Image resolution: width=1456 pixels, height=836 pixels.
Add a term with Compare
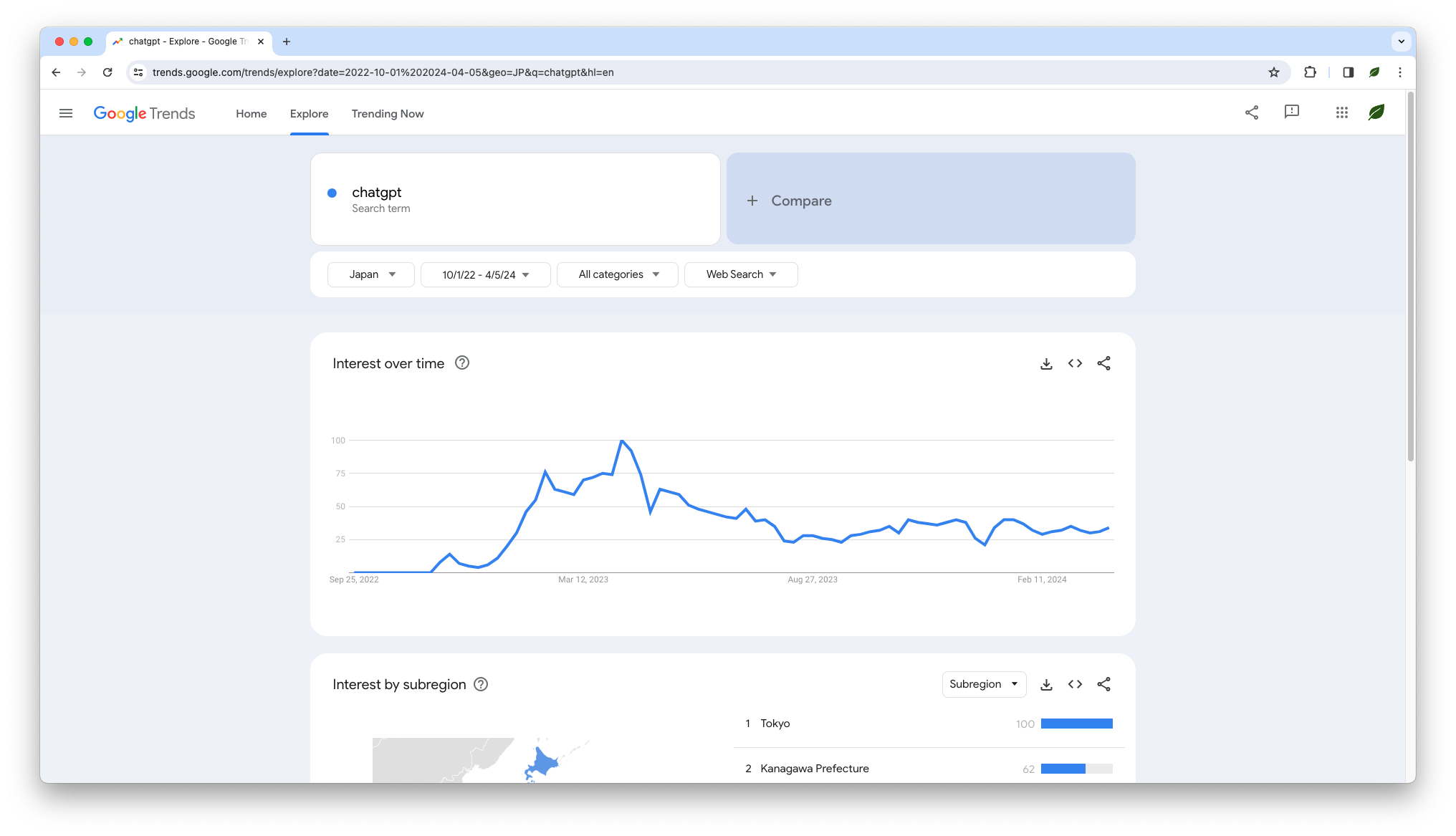(931, 198)
